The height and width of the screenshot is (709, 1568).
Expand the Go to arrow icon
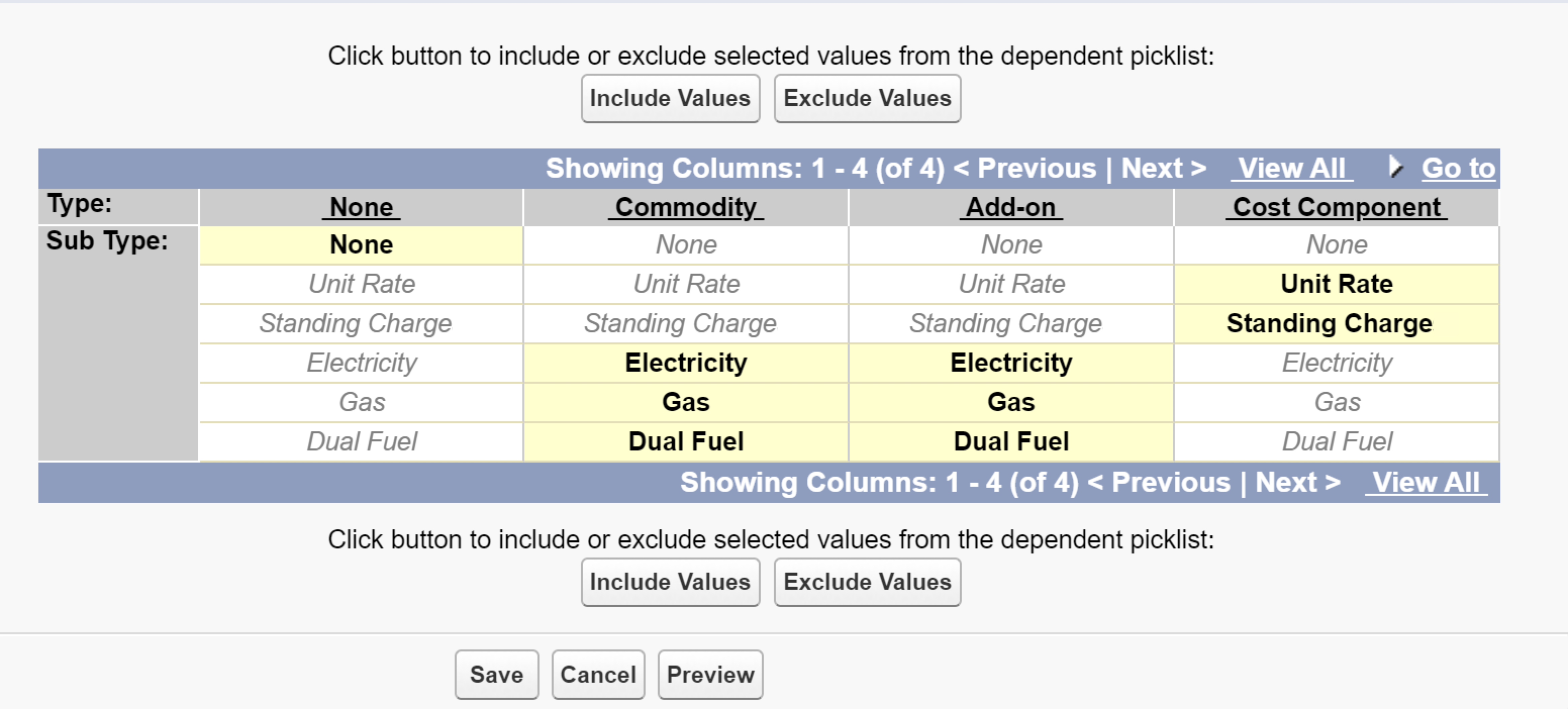pos(1396,167)
